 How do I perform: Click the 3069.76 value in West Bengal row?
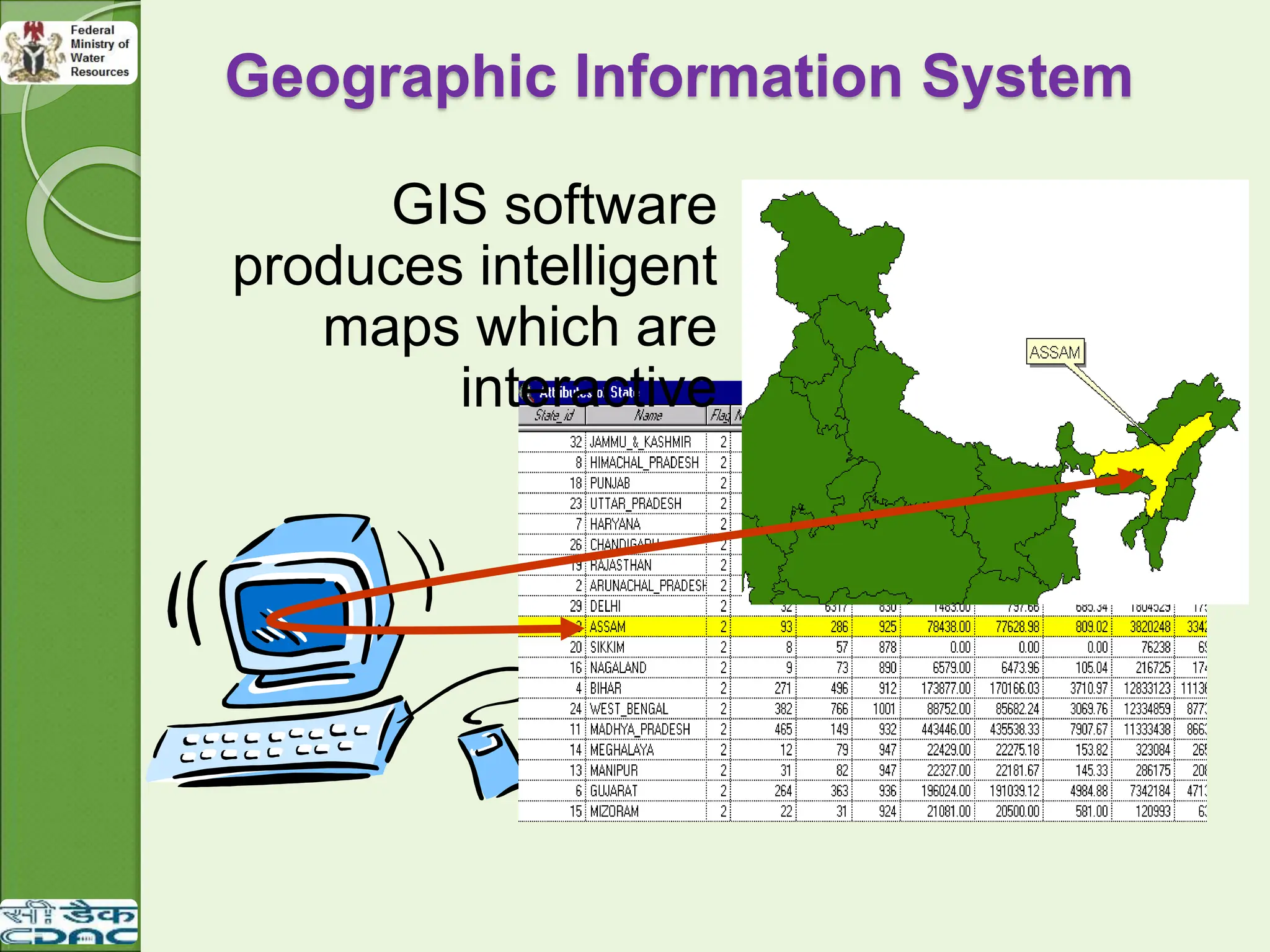pyautogui.click(x=1088, y=708)
